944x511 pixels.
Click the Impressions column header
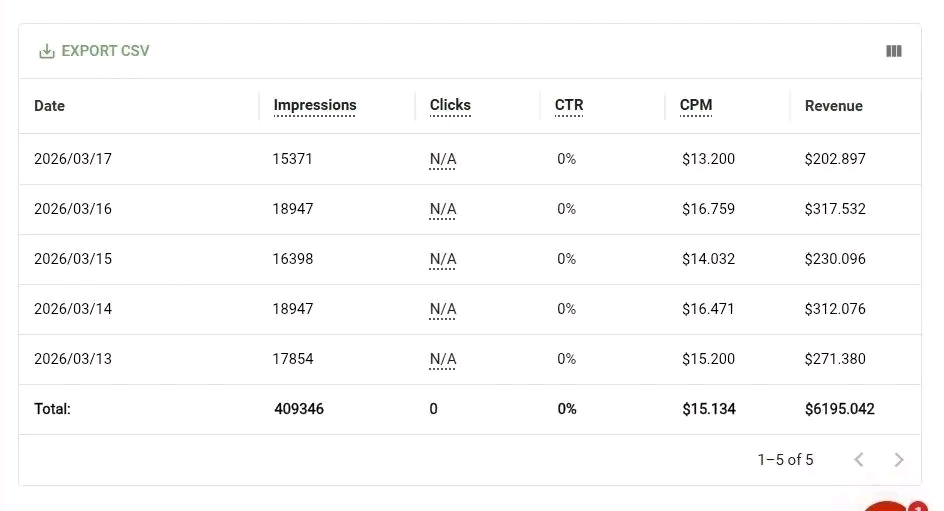pos(314,105)
